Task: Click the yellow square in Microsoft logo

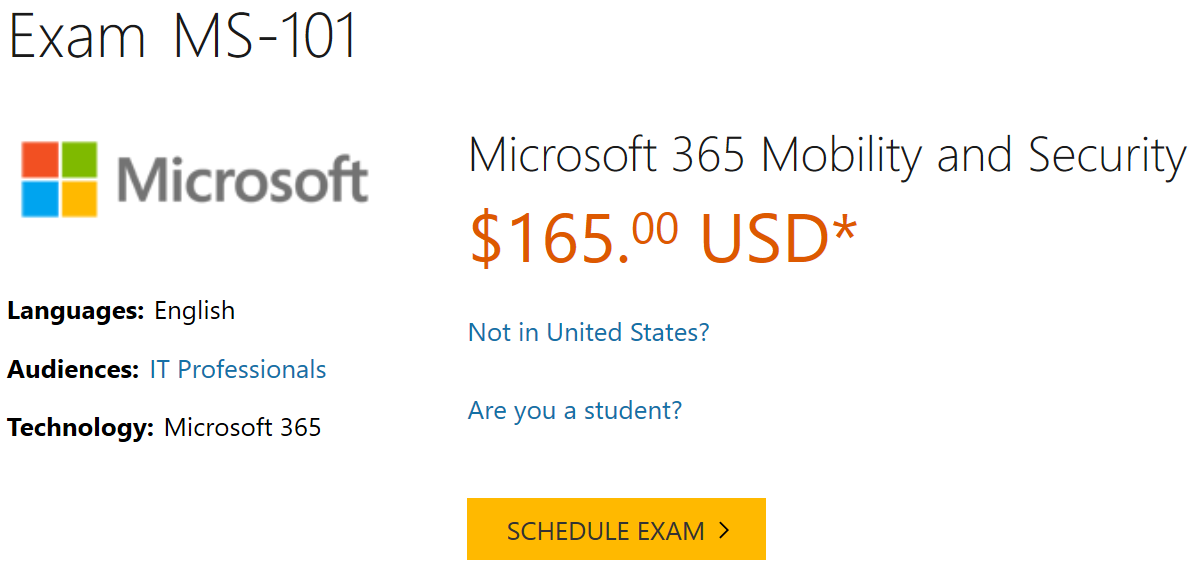Action: click(x=79, y=199)
